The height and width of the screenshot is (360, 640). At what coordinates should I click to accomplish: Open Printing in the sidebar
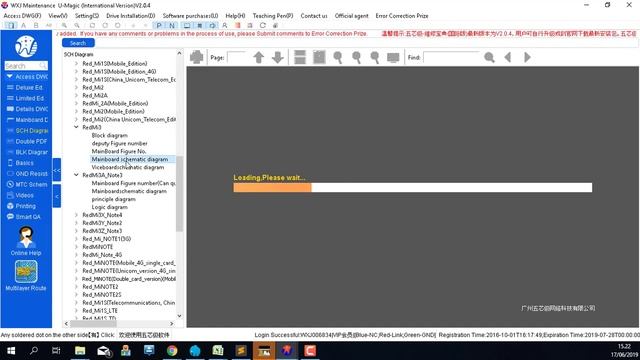click(x=22, y=206)
